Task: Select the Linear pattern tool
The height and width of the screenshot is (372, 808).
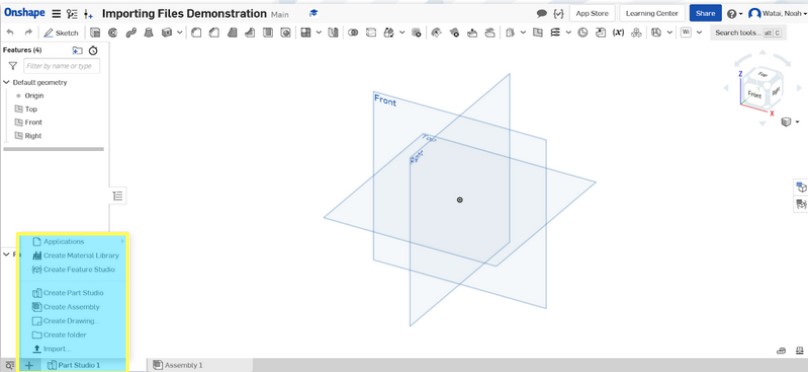Action: pyautogui.click(x=306, y=32)
